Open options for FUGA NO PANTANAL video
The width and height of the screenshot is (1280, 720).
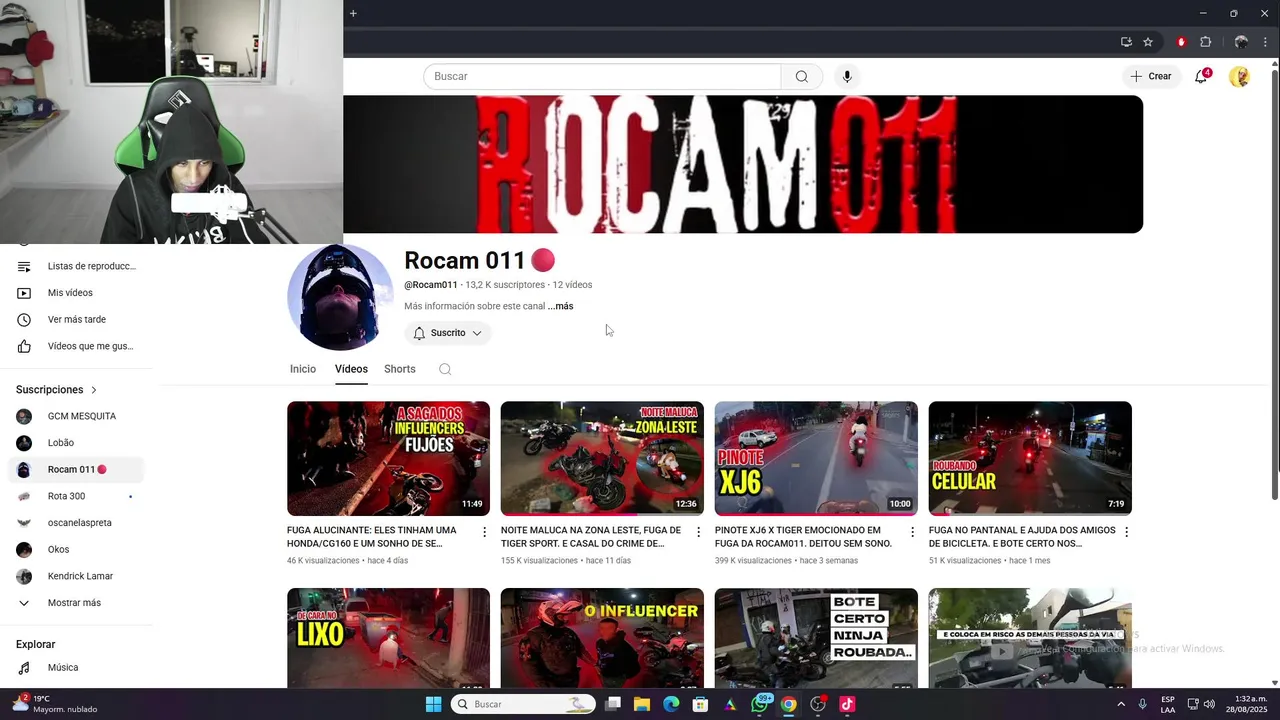pyautogui.click(x=1126, y=532)
